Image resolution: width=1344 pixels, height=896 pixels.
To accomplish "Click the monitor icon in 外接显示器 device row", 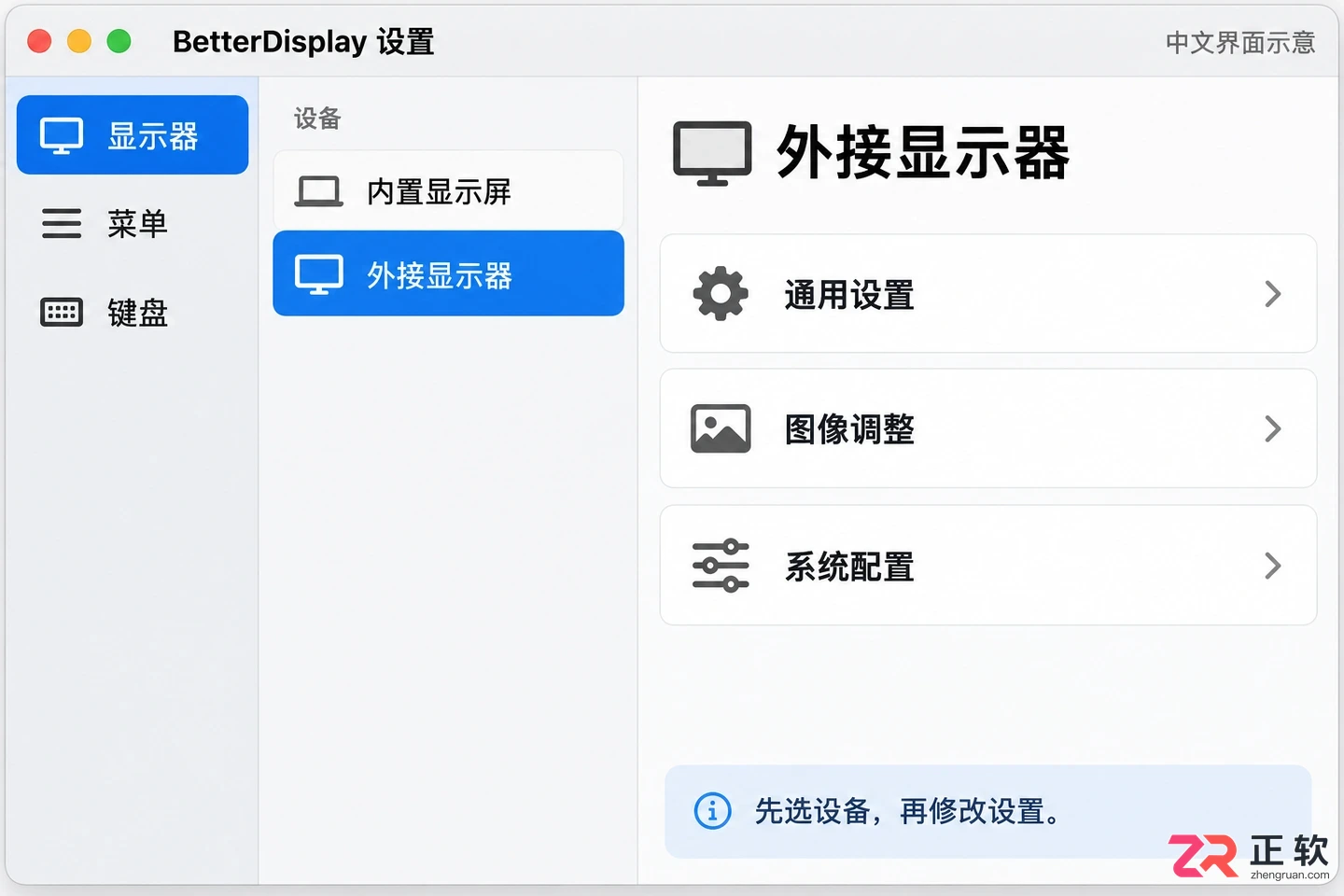I will point(319,275).
